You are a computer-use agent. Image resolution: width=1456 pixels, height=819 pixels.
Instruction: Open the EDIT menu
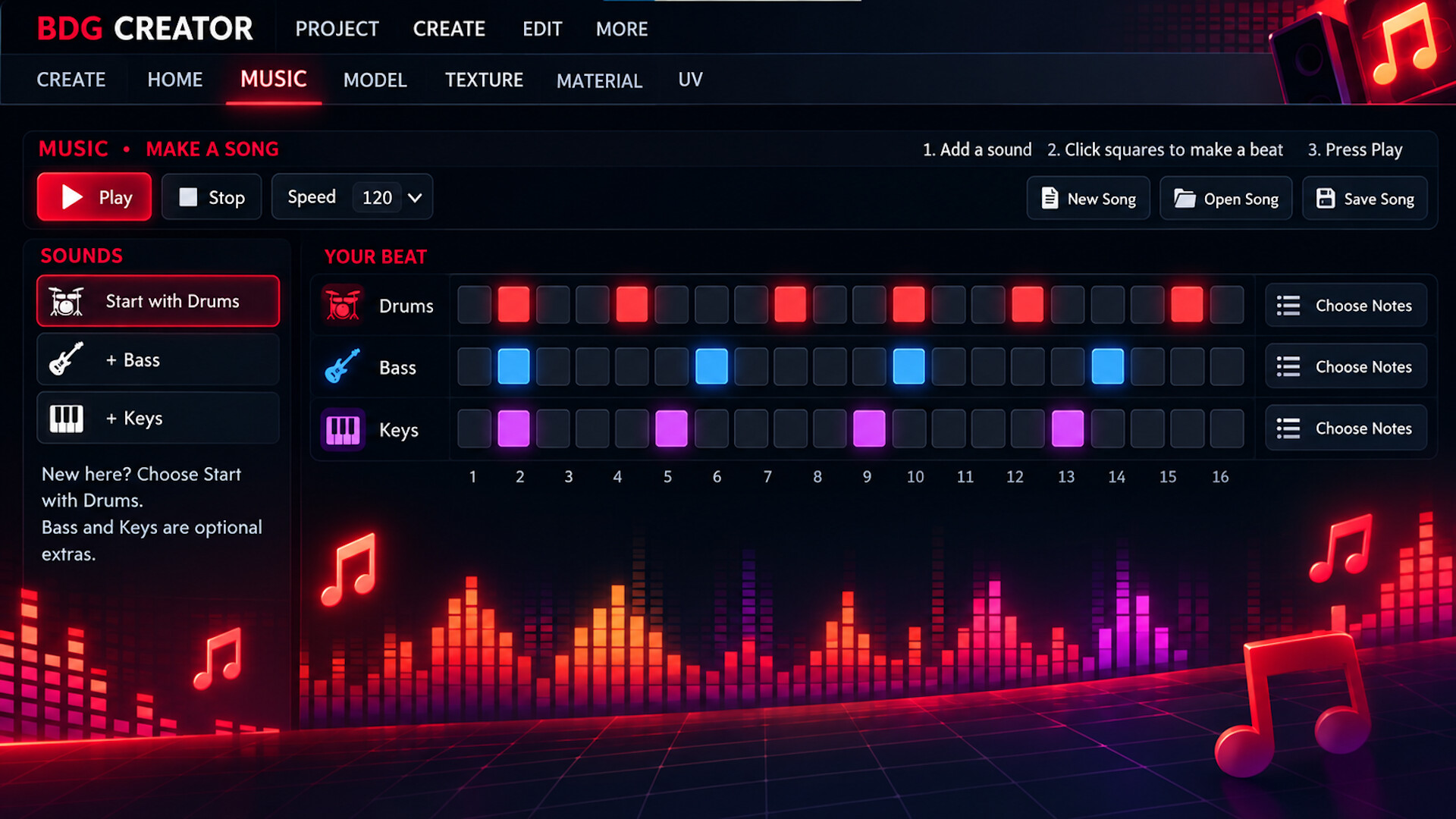click(x=542, y=29)
